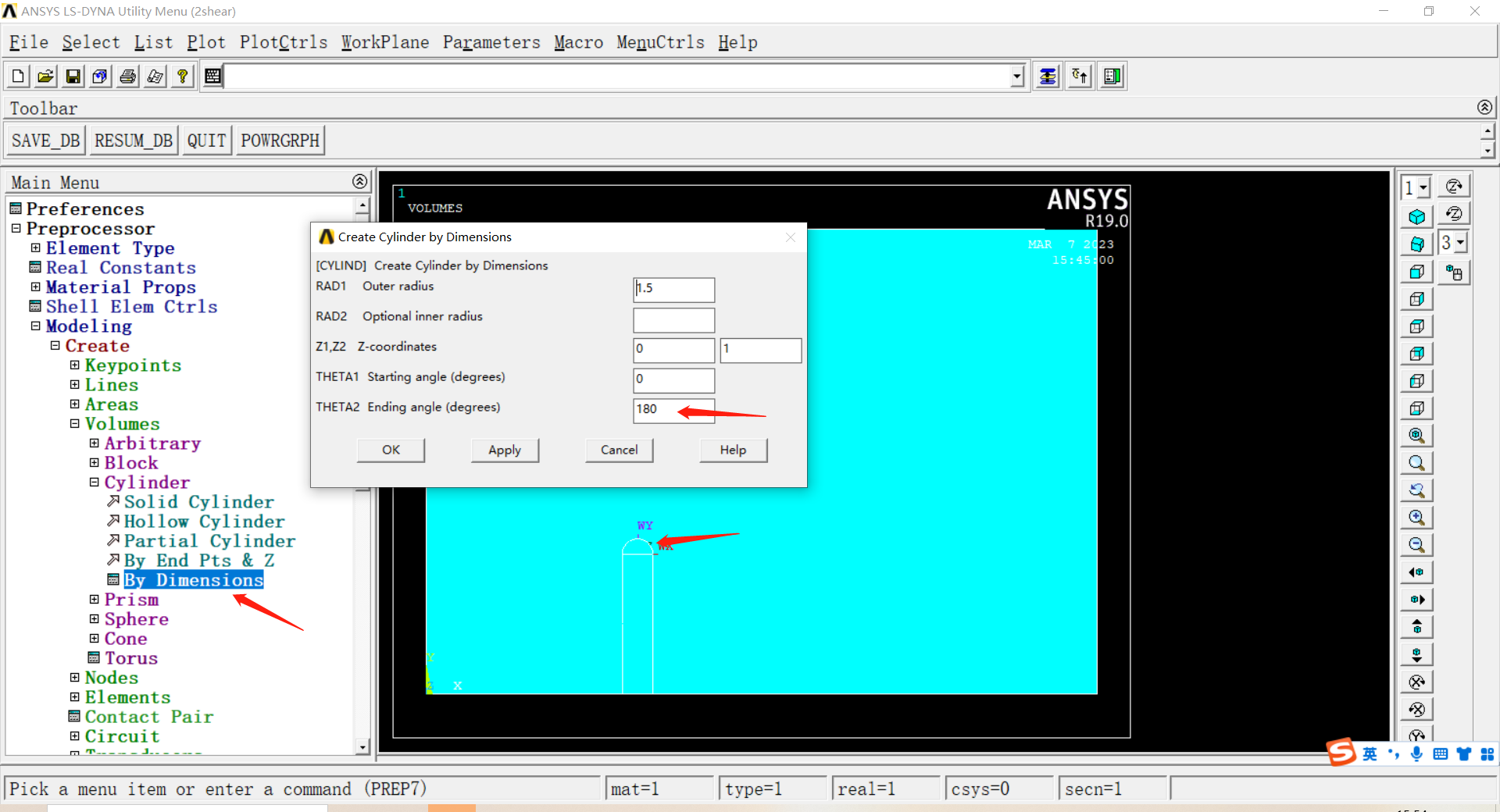Open the Report Generator icon
The height and width of the screenshot is (812, 1500).
pyautogui.click(x=155, y=76)
